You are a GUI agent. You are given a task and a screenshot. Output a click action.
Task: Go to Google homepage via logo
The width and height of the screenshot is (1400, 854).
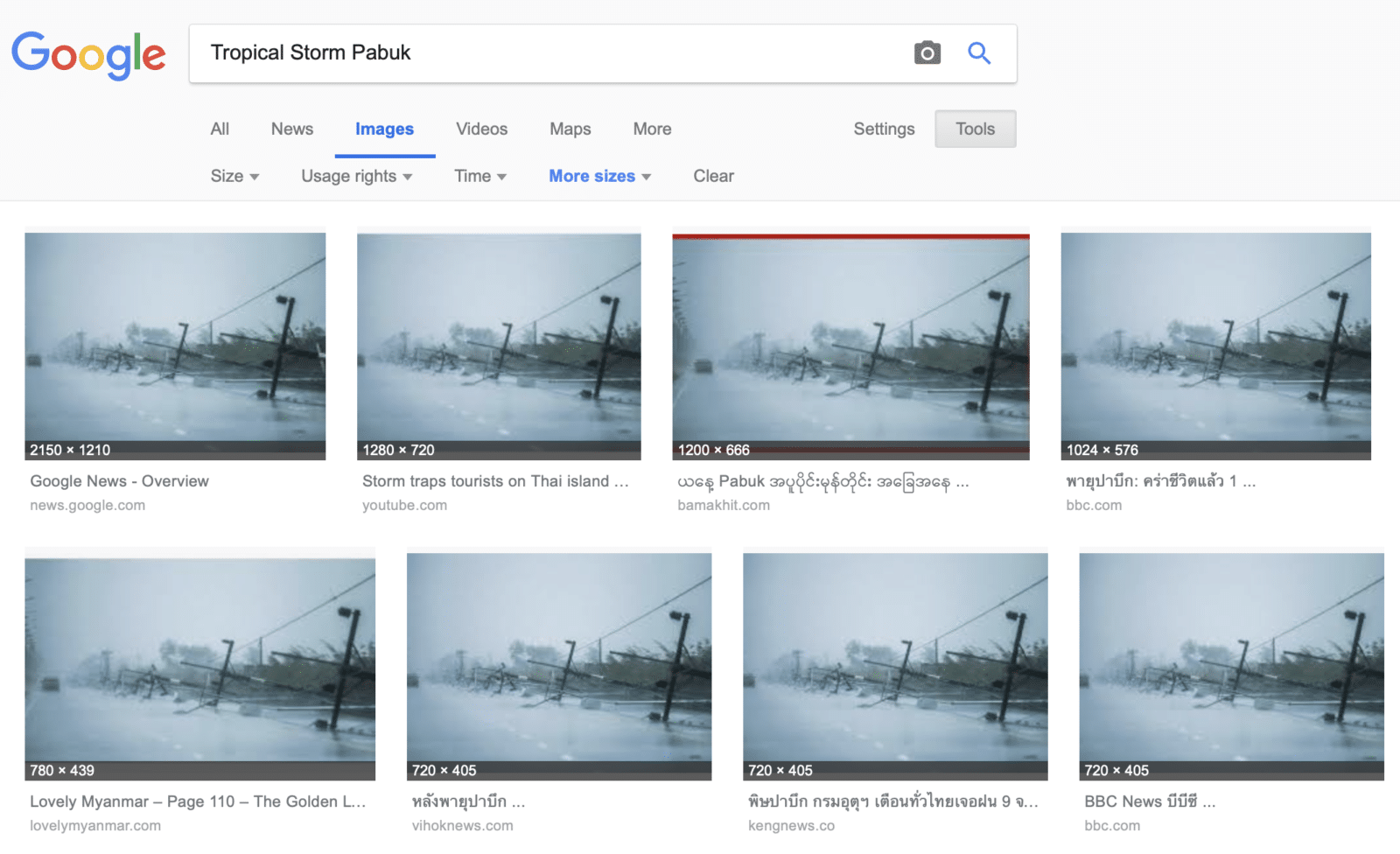coord(88,54)
